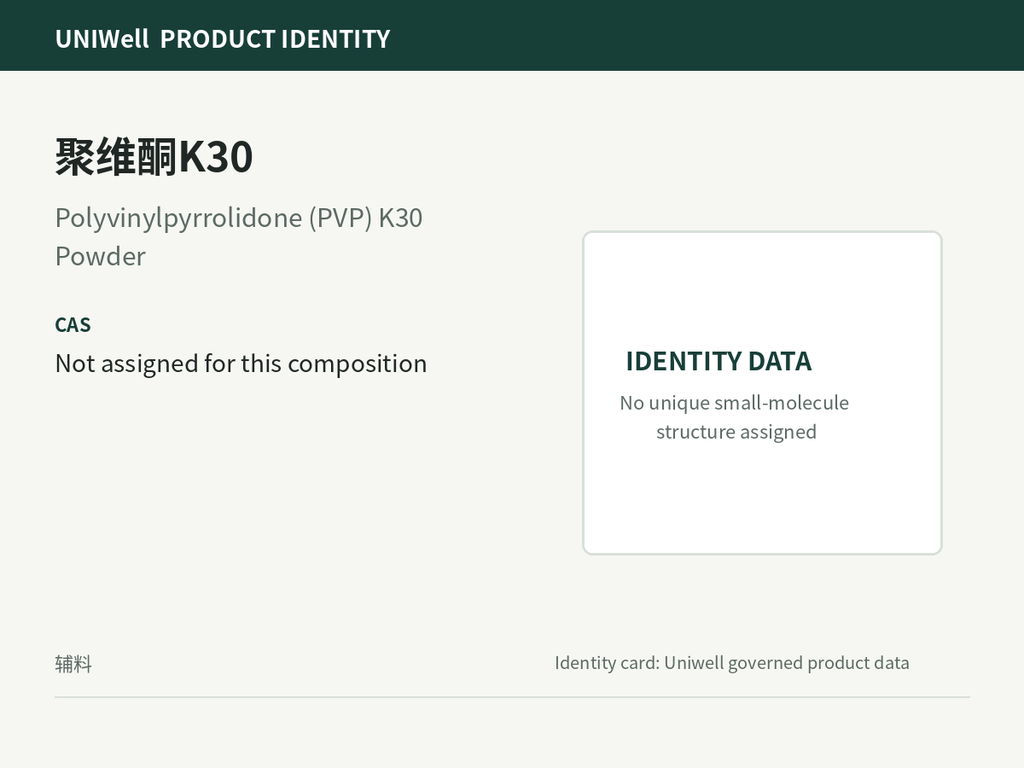Click the UNIWell brand name in the header
1024x768 pixels.
tap(102, 39)
